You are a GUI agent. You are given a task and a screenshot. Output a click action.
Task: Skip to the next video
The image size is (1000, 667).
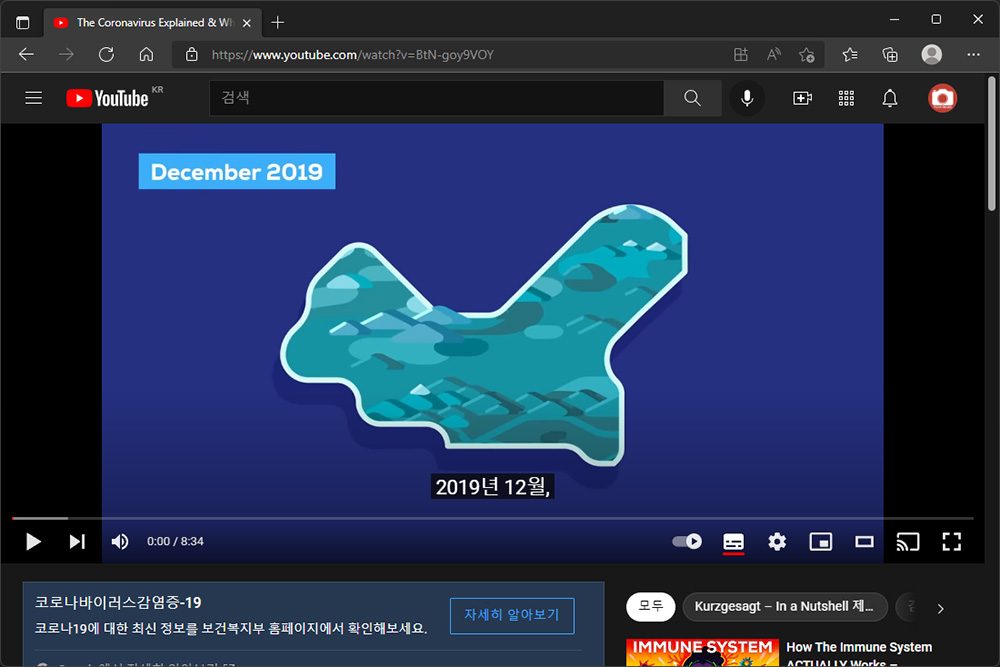pyautogui.click(x=77, y=541)
